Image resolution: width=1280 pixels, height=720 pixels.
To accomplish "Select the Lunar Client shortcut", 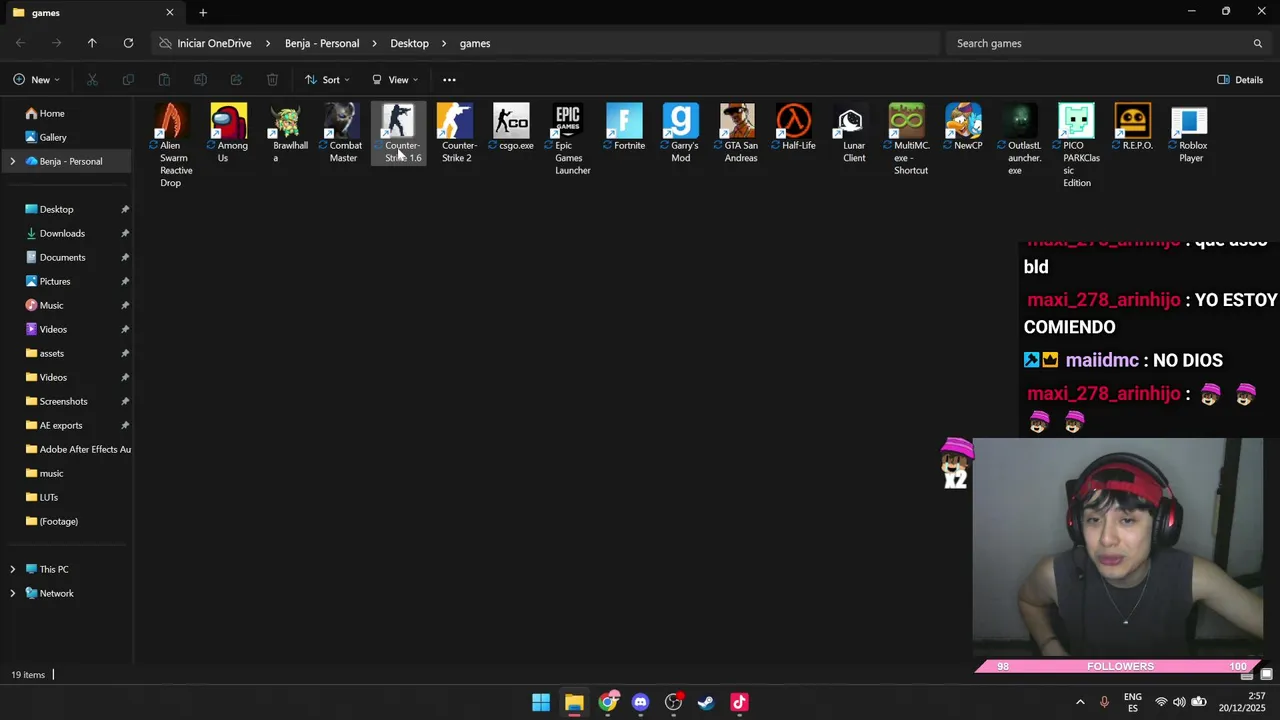I will click(851, 133).
